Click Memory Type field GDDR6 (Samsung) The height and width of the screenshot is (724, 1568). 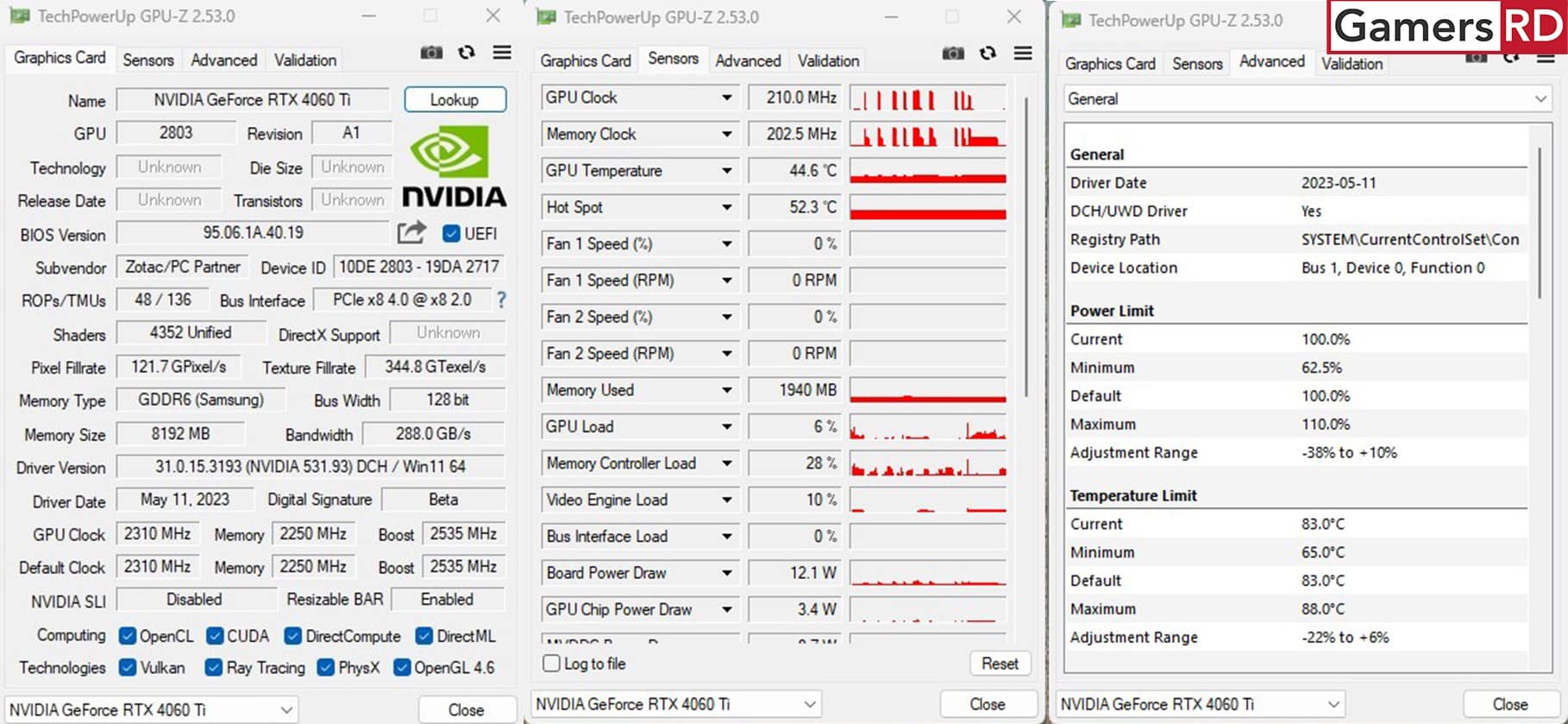point(201,400)
